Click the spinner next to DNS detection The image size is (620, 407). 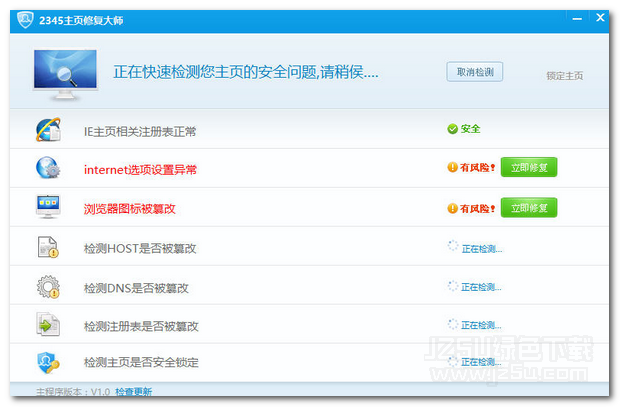pos(453,286)
